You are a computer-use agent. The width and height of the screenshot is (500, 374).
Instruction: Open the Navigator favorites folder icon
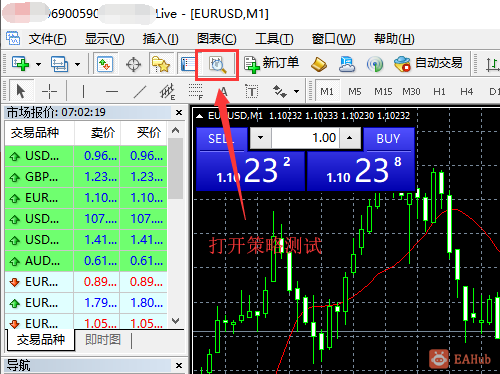(161, 64)
